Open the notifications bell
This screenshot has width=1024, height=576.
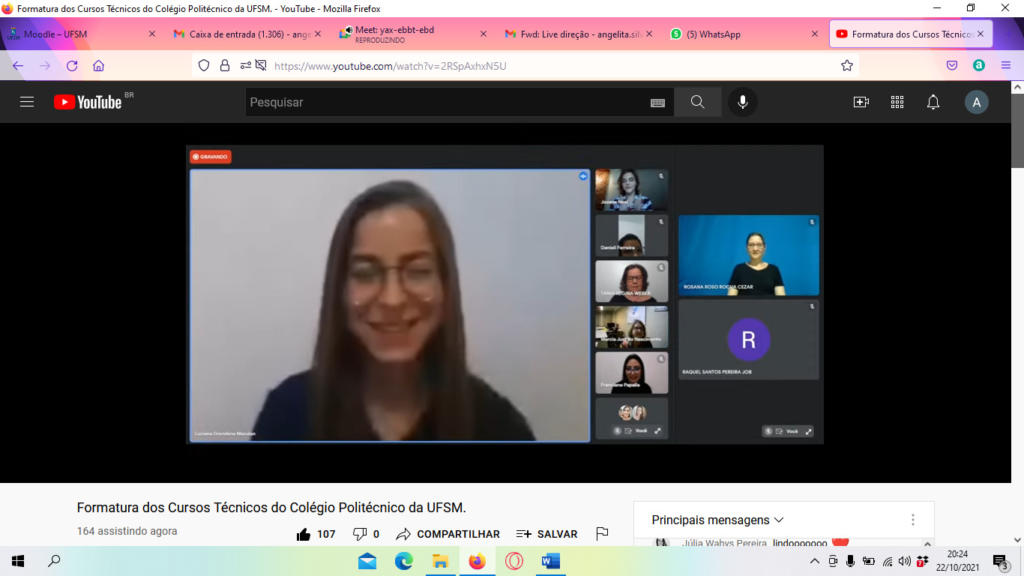(x=933, y=102)
